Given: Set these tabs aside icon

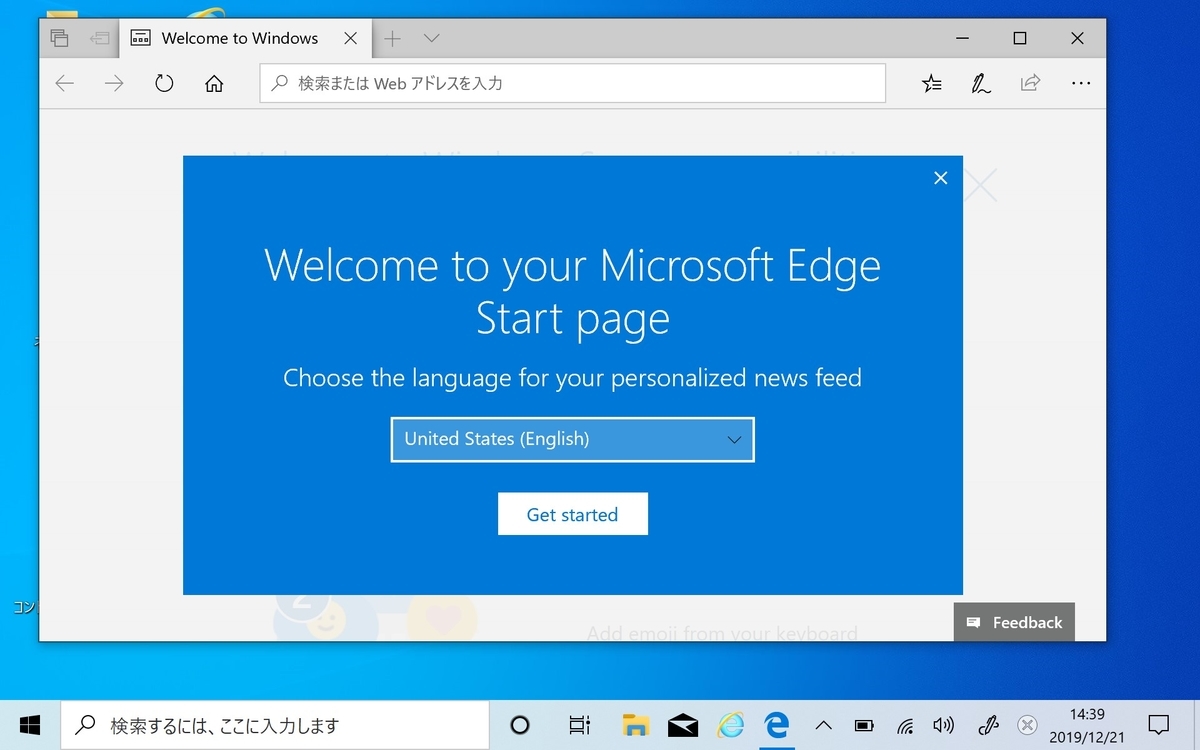Looking at the screenshot, I should 99,38.
